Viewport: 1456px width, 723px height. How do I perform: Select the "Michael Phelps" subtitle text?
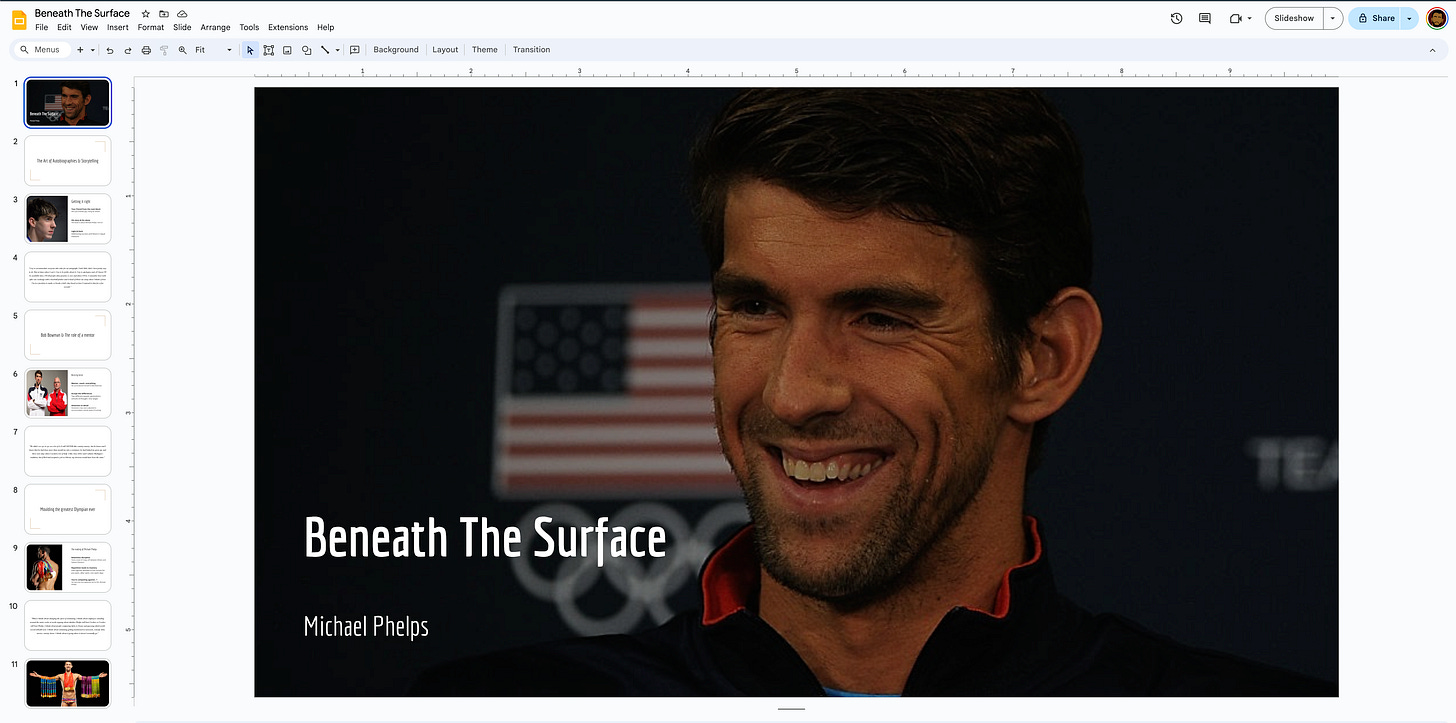[x=366, y=627]
